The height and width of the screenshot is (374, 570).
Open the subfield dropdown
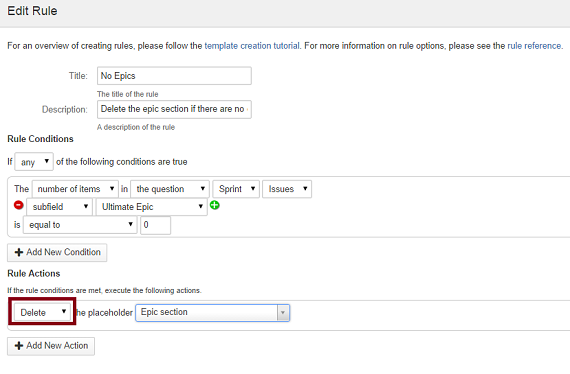60,207
